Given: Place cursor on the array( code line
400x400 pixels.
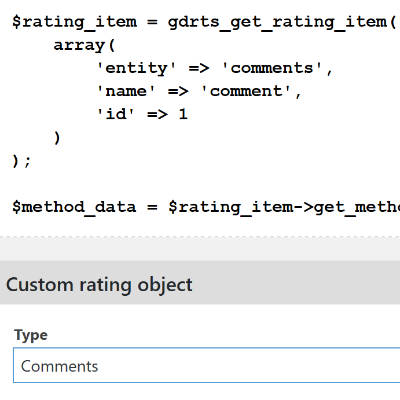Looking at the screenshot, I should pyautogui.click(x=84, y=45).
